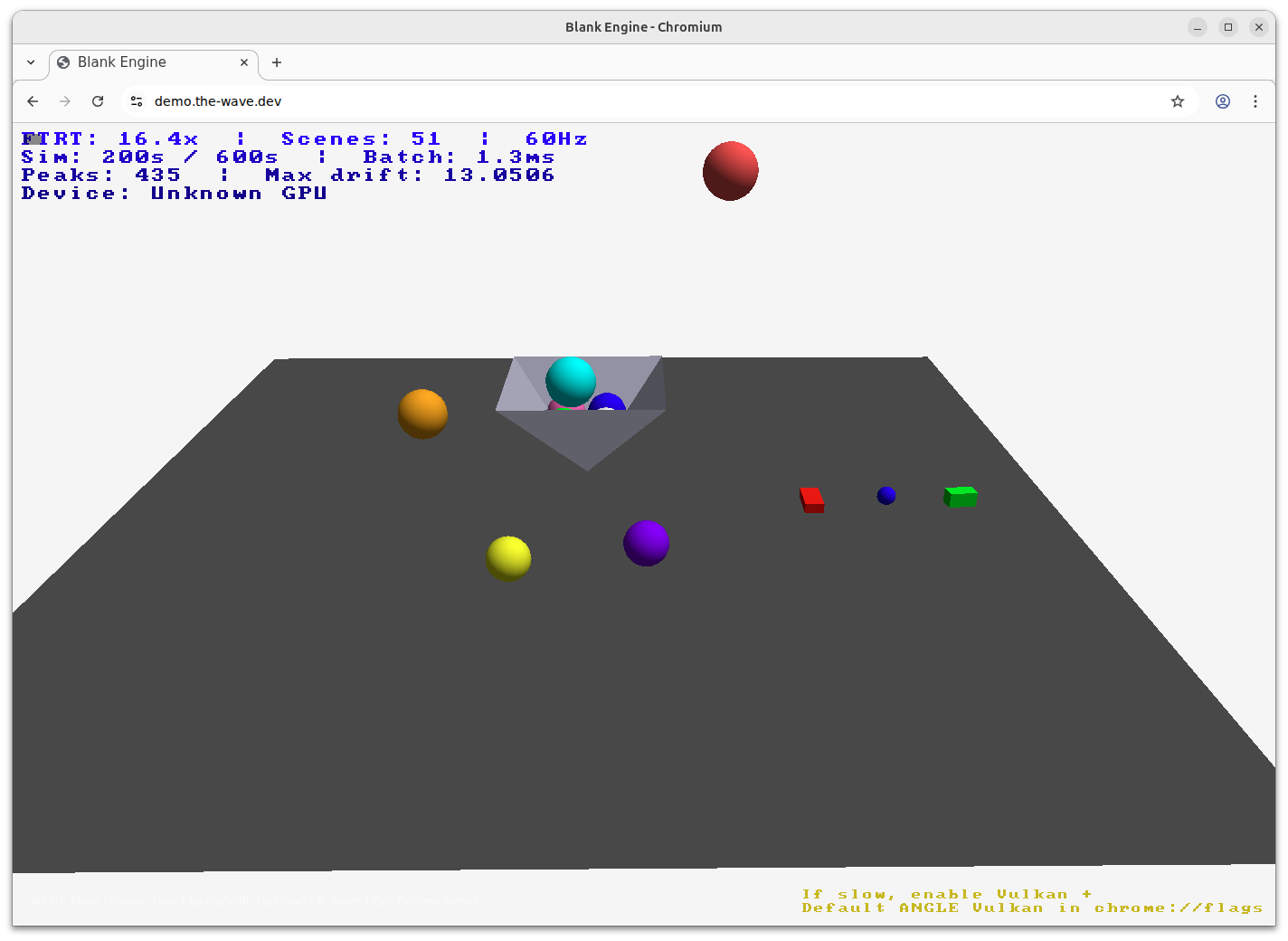
Task: Open the Chromium three-dot menu
Action: [x=1255, y=101]
